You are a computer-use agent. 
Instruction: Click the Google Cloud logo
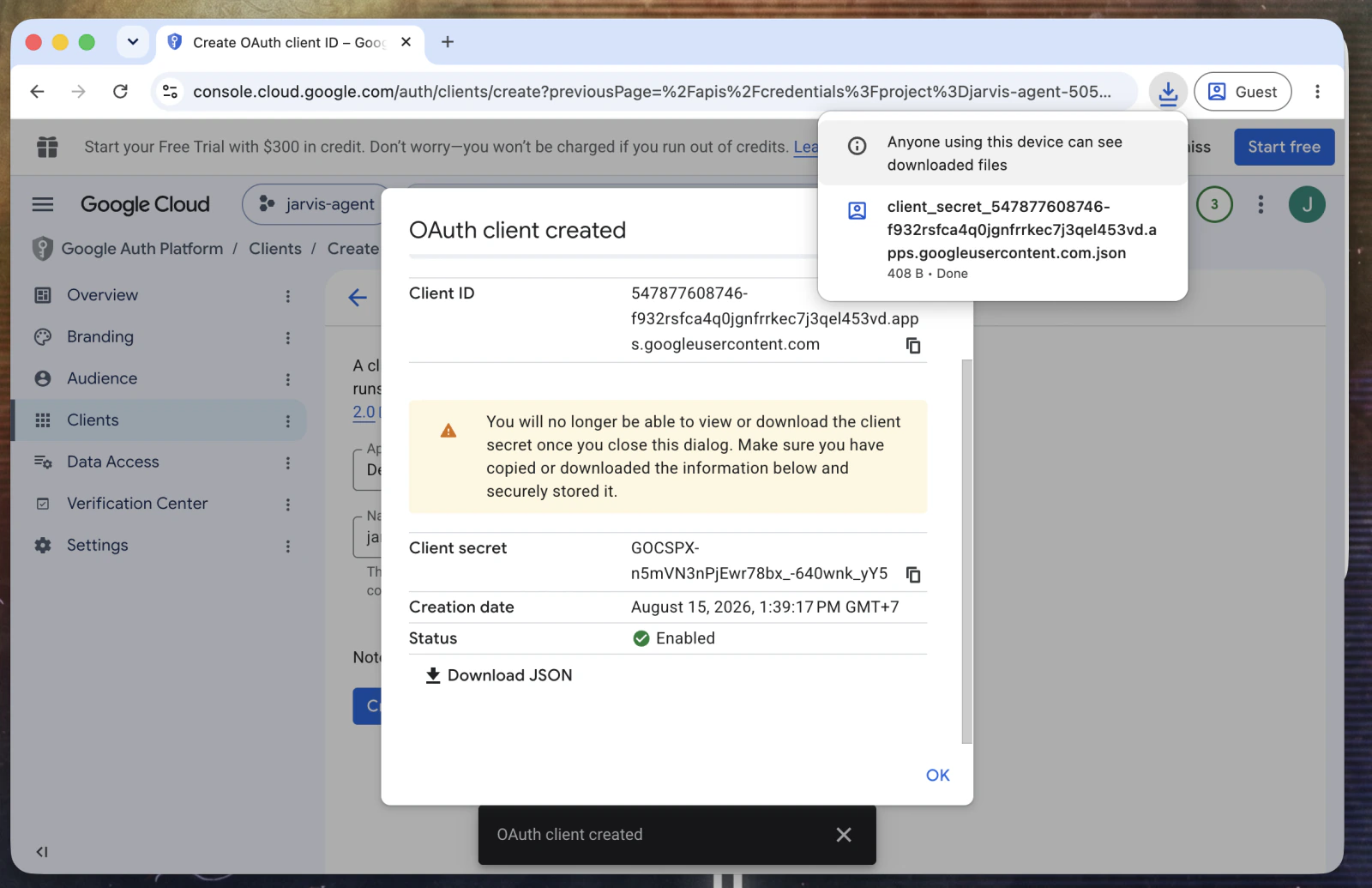tap(145, 204)
